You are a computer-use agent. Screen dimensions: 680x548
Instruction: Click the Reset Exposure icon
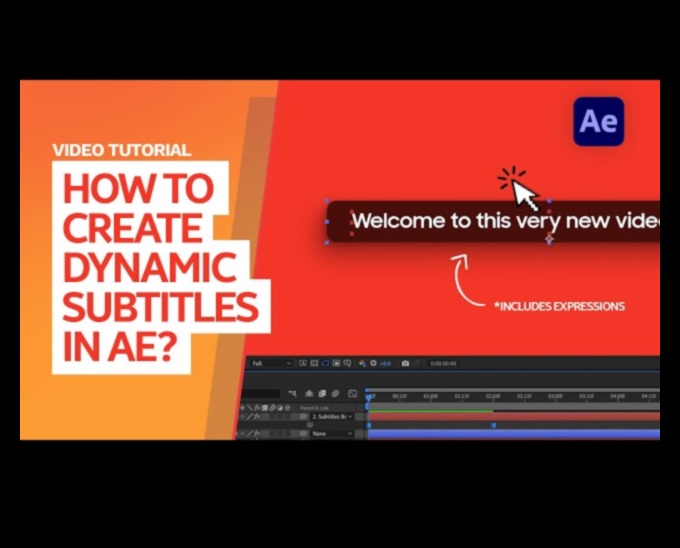click(373, 363)
